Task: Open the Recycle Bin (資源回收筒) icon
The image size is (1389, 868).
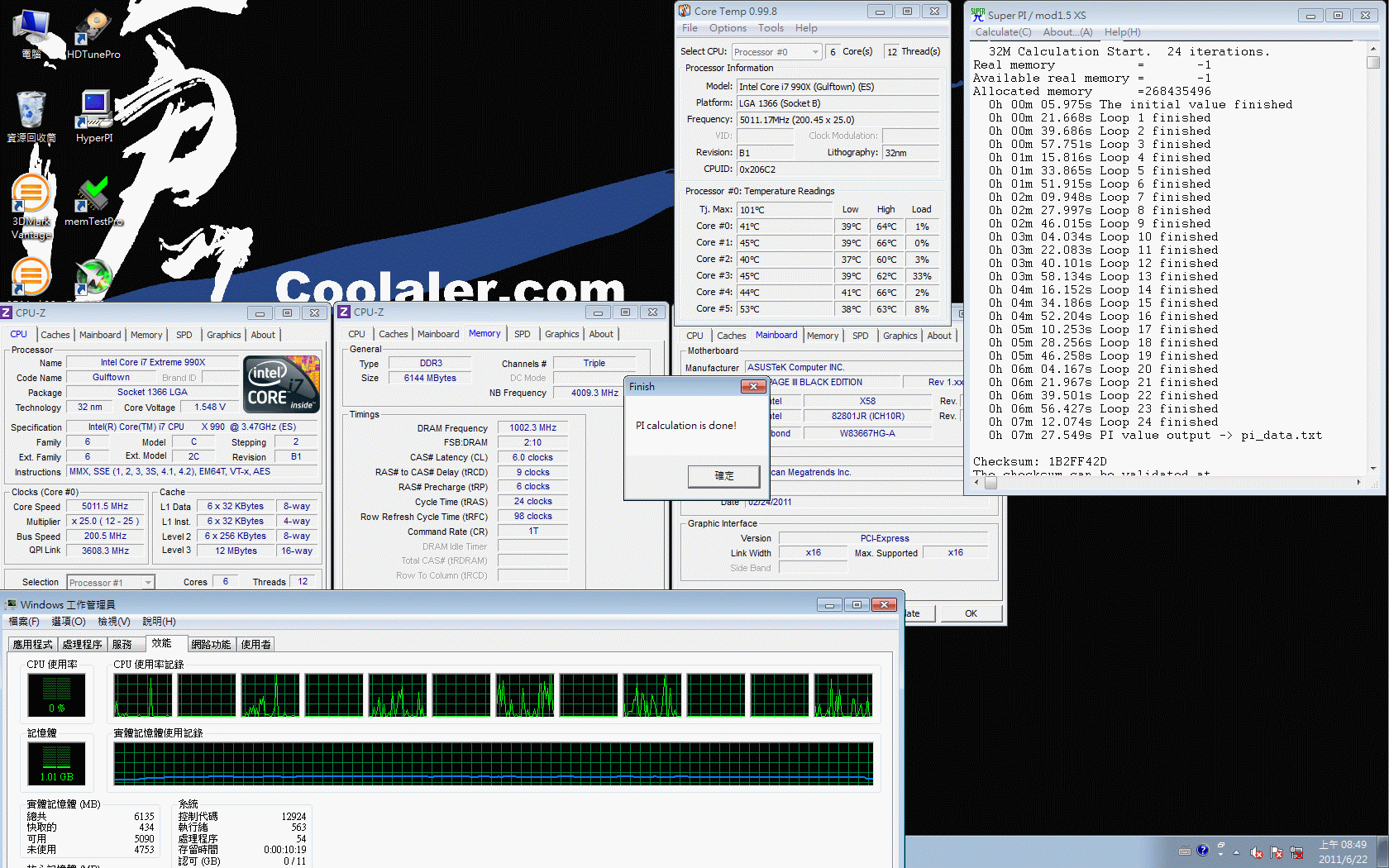Action: pos(31,117)
